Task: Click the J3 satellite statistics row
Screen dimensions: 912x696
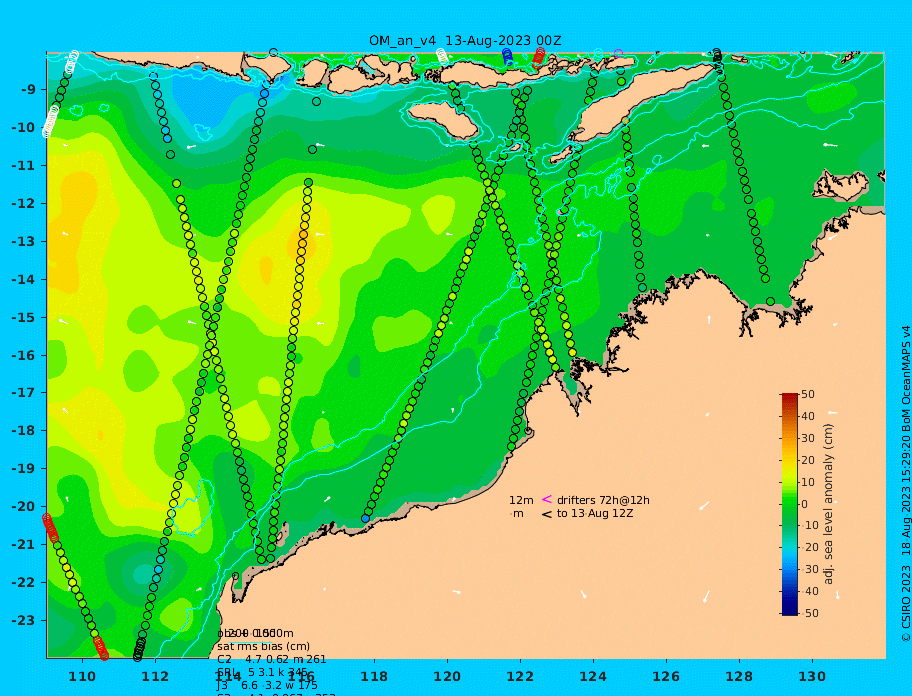Action: [267, 686]
